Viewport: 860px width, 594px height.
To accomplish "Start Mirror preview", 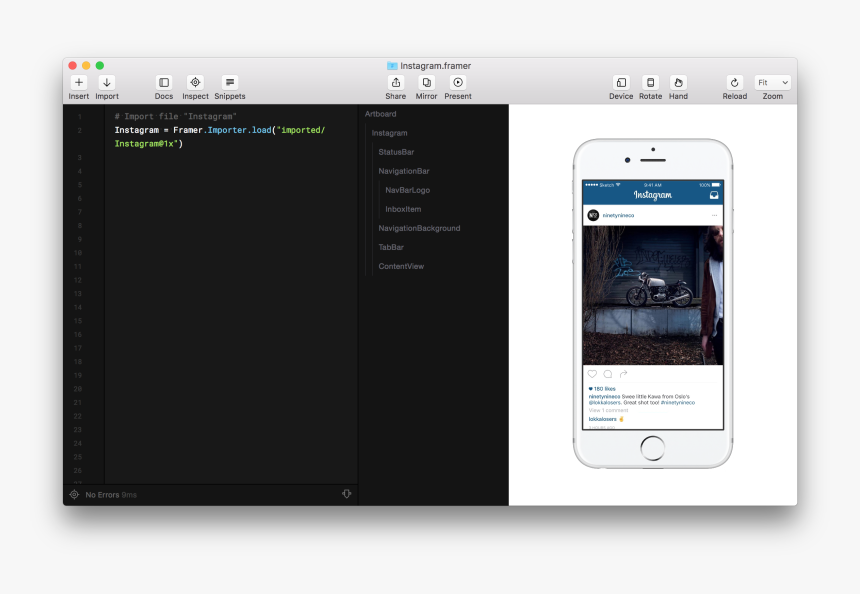I will point(426,83).
